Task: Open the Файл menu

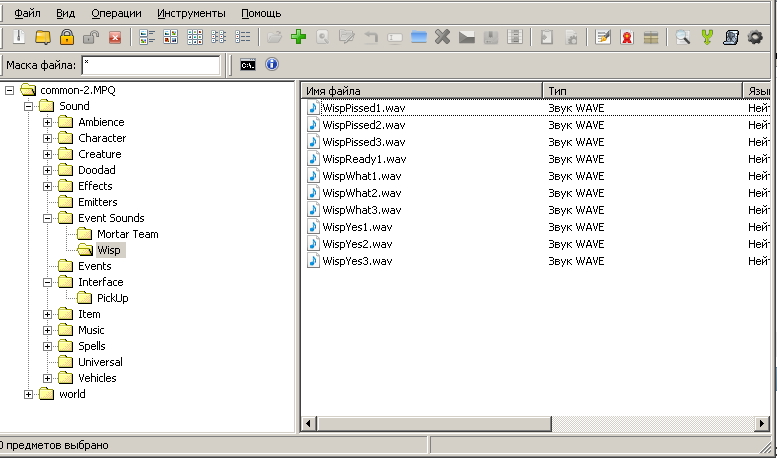Action: coord(27,13)
